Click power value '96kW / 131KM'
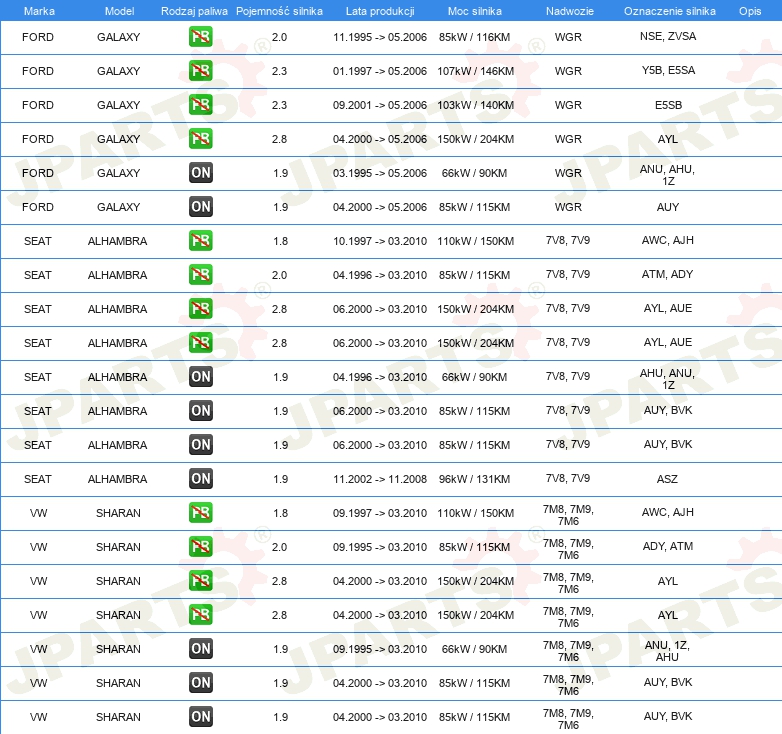The image size is (782, 734). (474, 479)
